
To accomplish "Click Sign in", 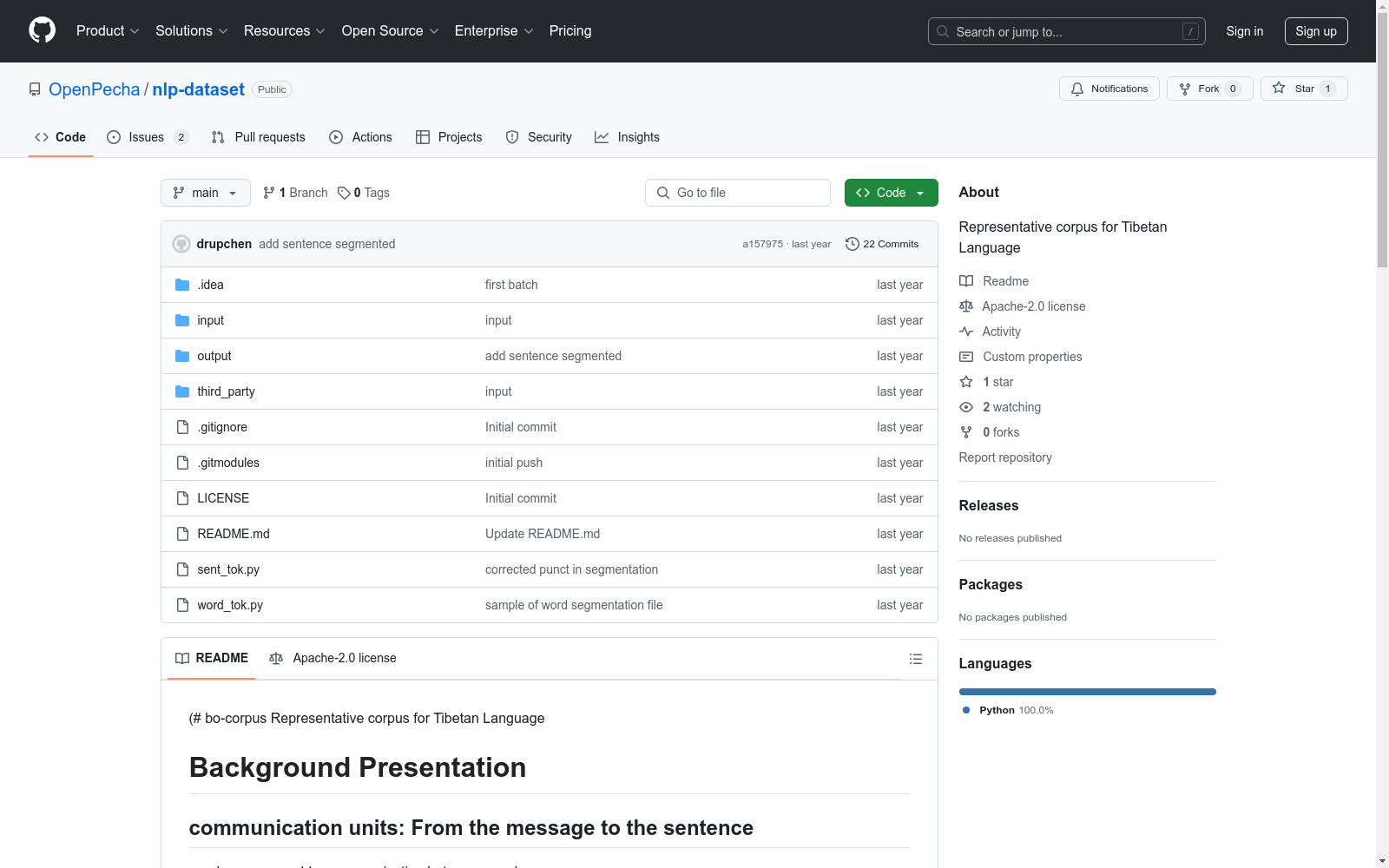I will pos(1245,31).
